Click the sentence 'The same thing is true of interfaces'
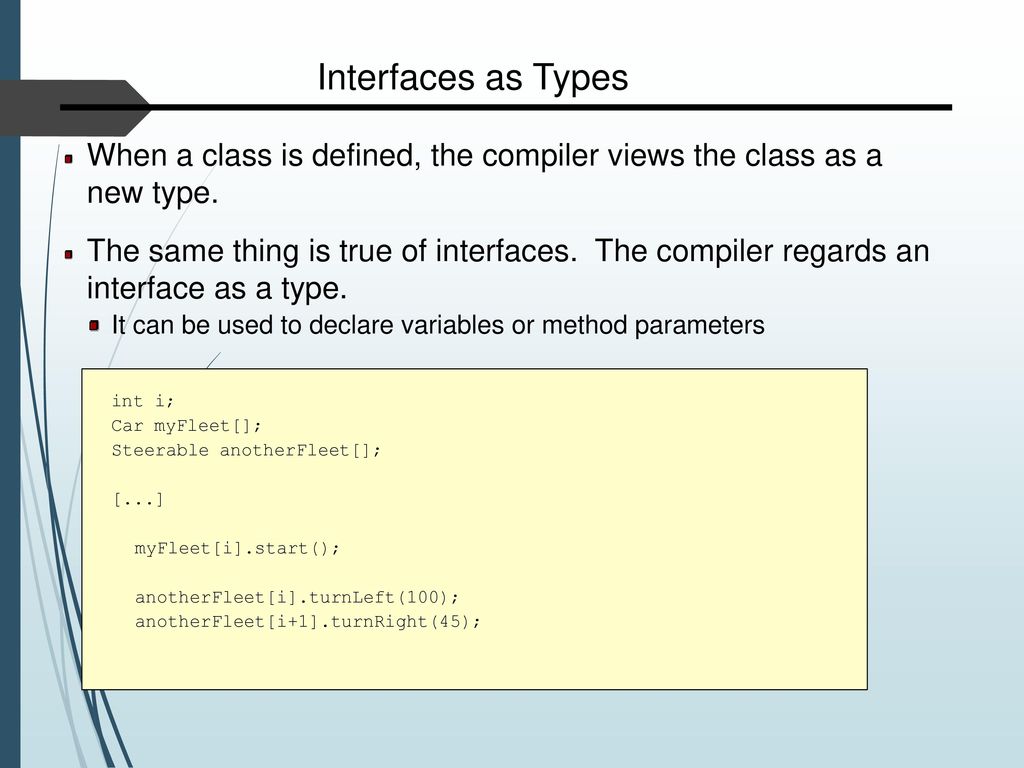1024x768 pixels. coord(332,251)
